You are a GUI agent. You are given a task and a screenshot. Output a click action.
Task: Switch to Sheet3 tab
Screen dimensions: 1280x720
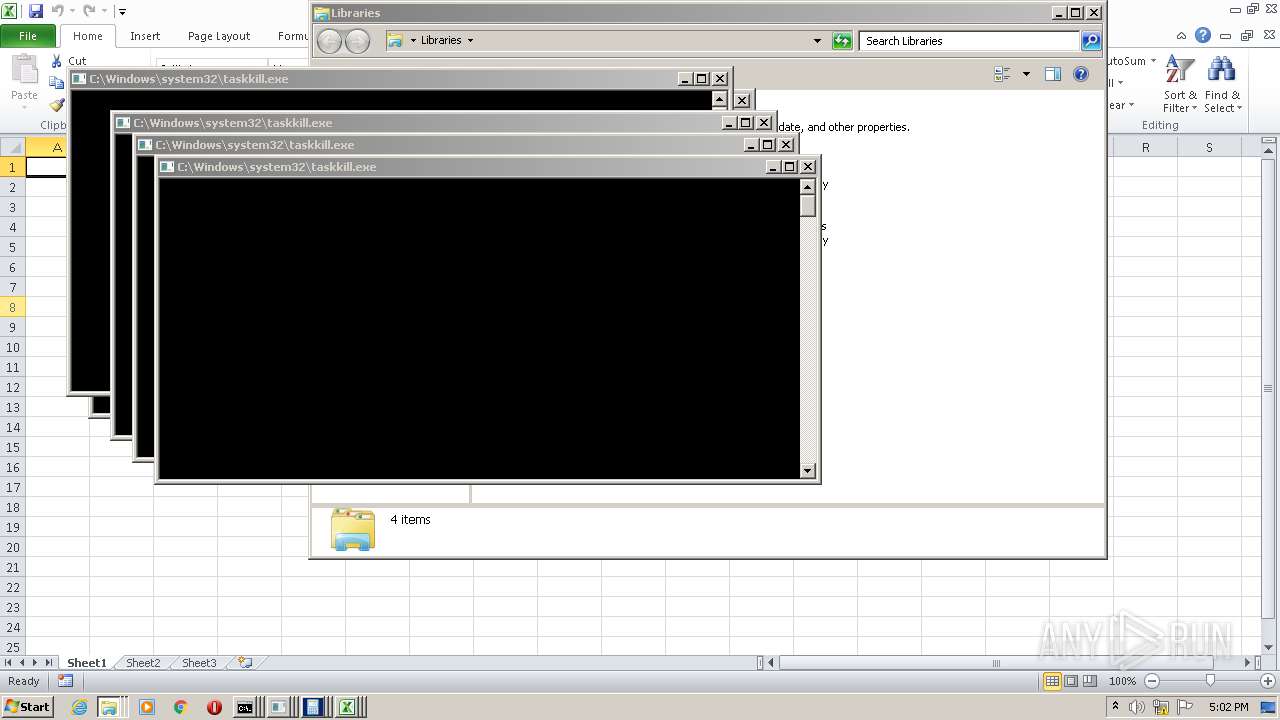(198, 663)
